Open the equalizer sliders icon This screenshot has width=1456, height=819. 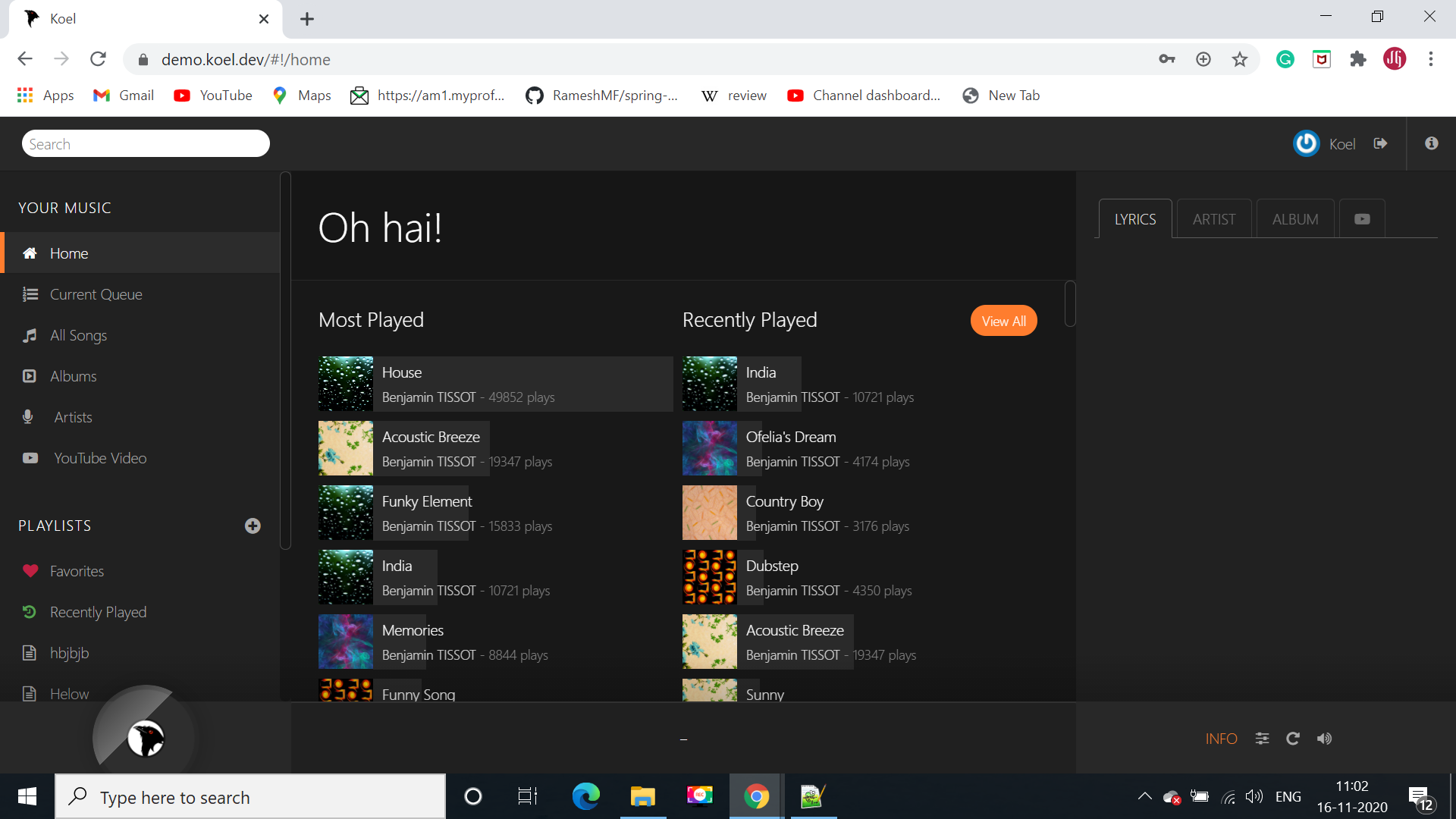pos(1262,739)
